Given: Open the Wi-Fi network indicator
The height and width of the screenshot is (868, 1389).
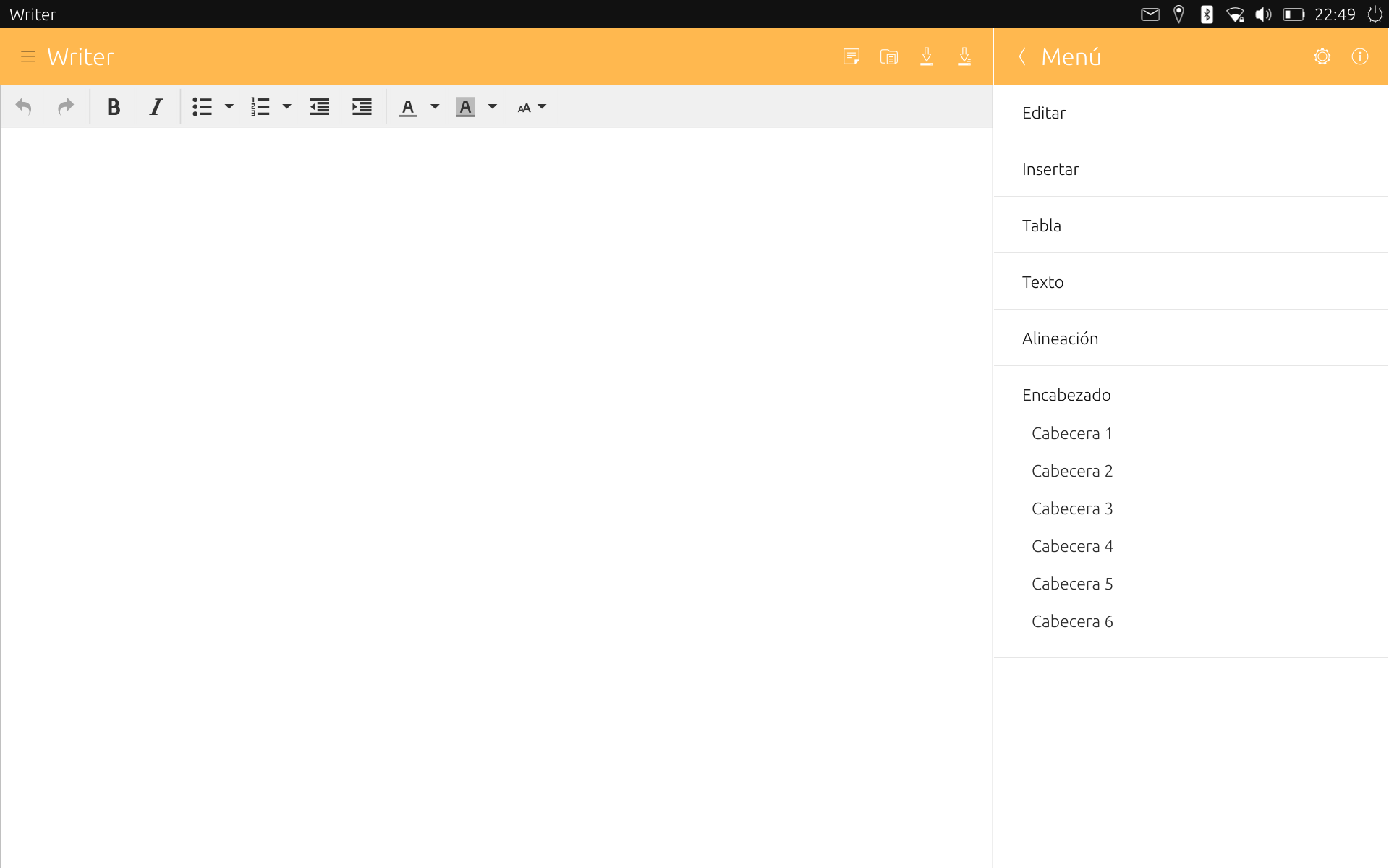Looking at the screenshot, I should (1235, 14).
